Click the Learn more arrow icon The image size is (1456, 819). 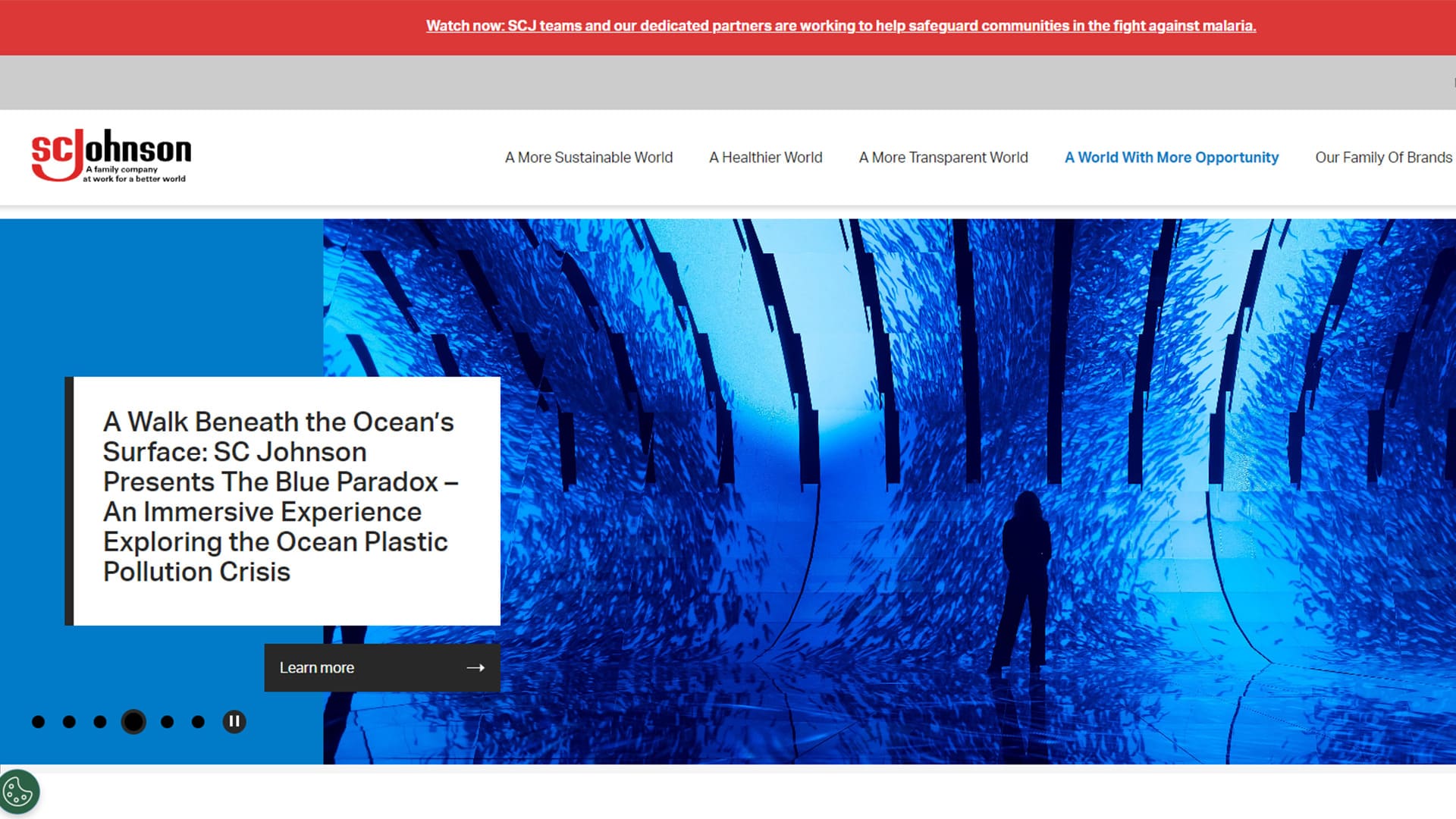475,668
